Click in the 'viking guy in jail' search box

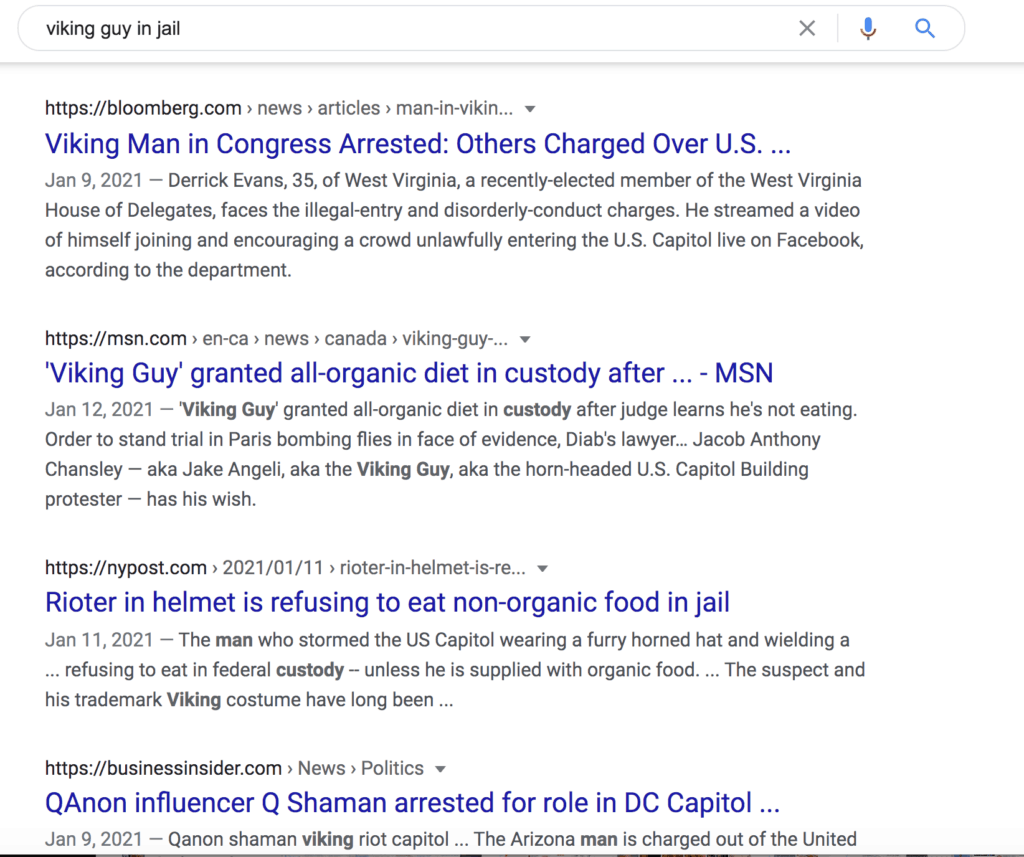point(400,29)
